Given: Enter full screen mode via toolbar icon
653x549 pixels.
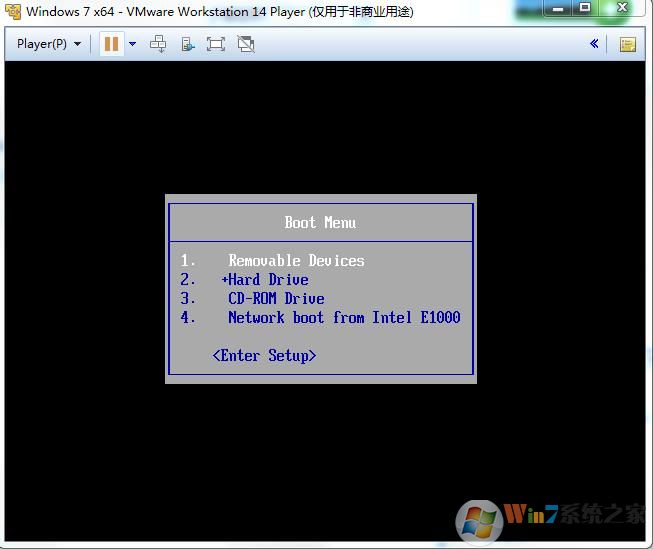Looking at the screenshot, I should coord(216,44).
